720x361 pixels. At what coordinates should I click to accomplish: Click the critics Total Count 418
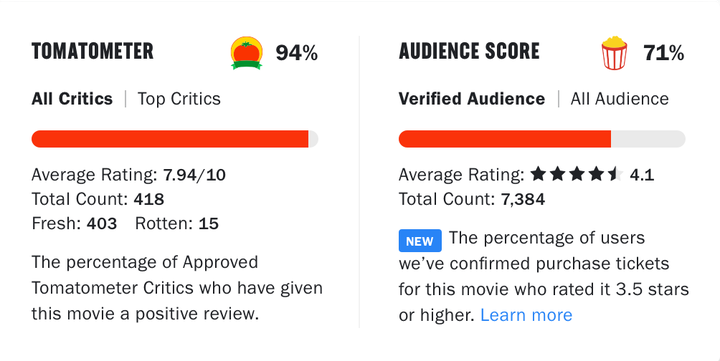[149, 199]
